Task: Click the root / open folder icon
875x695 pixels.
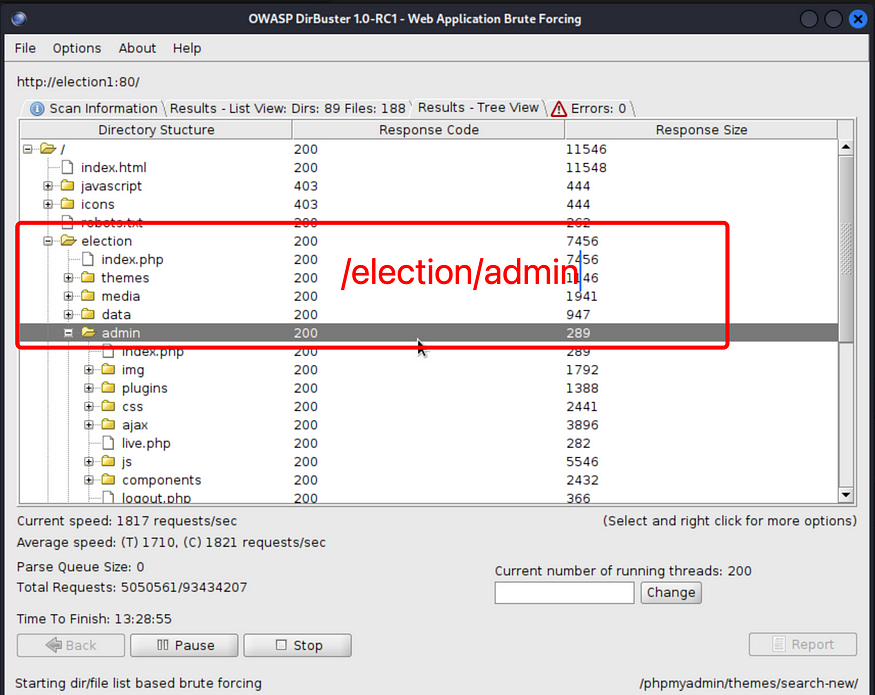Action: coord(48,148)
